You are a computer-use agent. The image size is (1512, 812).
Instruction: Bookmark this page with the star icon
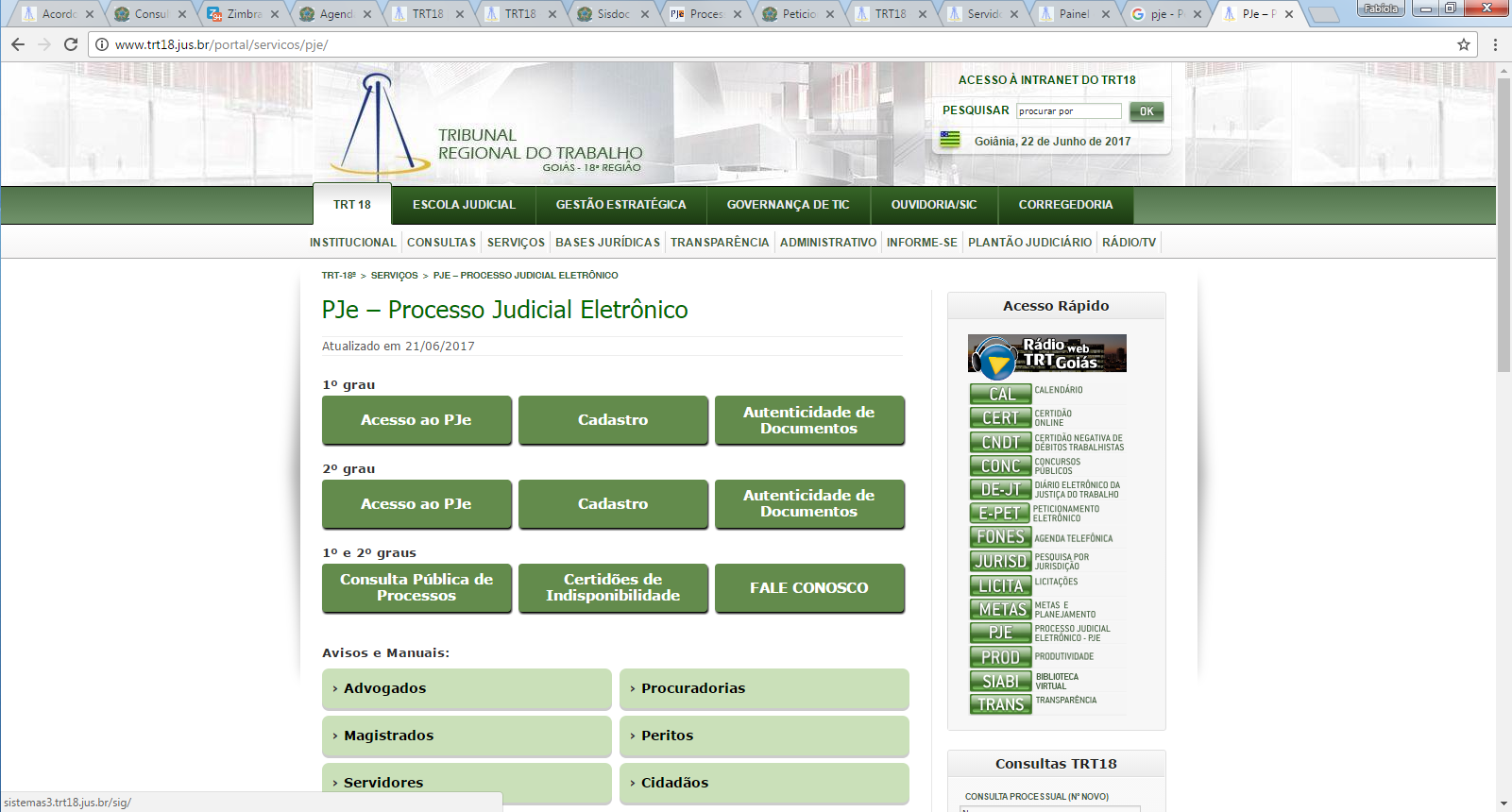1464,44
